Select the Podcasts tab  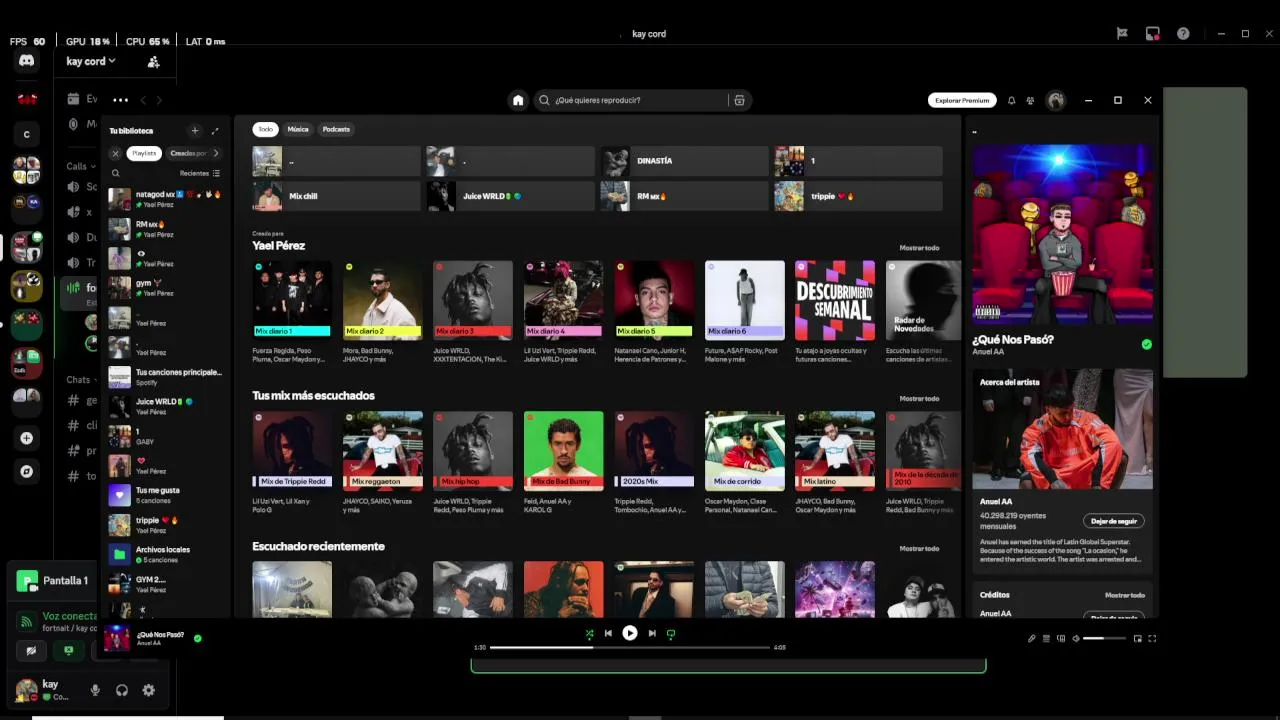(336, 129)
